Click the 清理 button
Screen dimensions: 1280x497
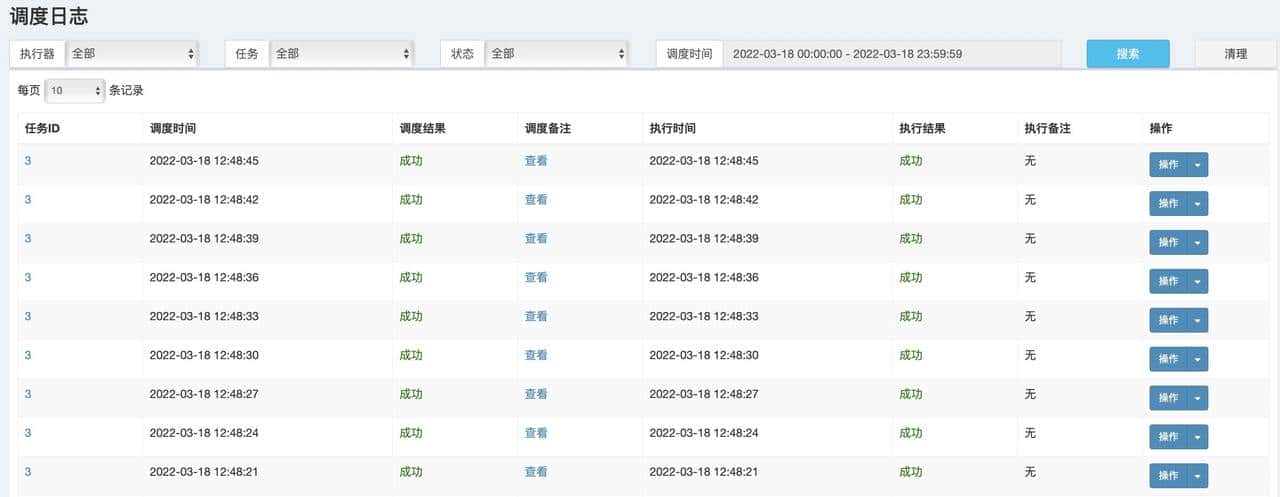1235,54
